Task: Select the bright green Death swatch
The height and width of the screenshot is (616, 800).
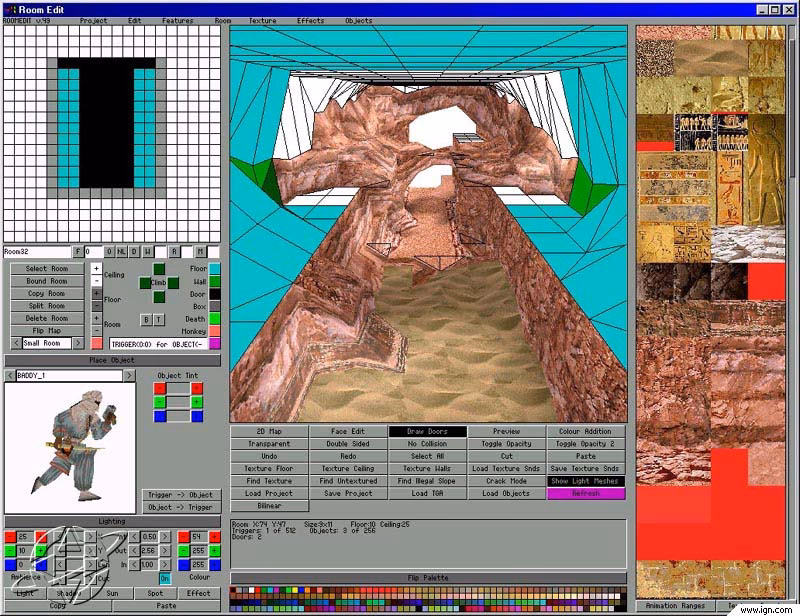Action: coord(215,318)
